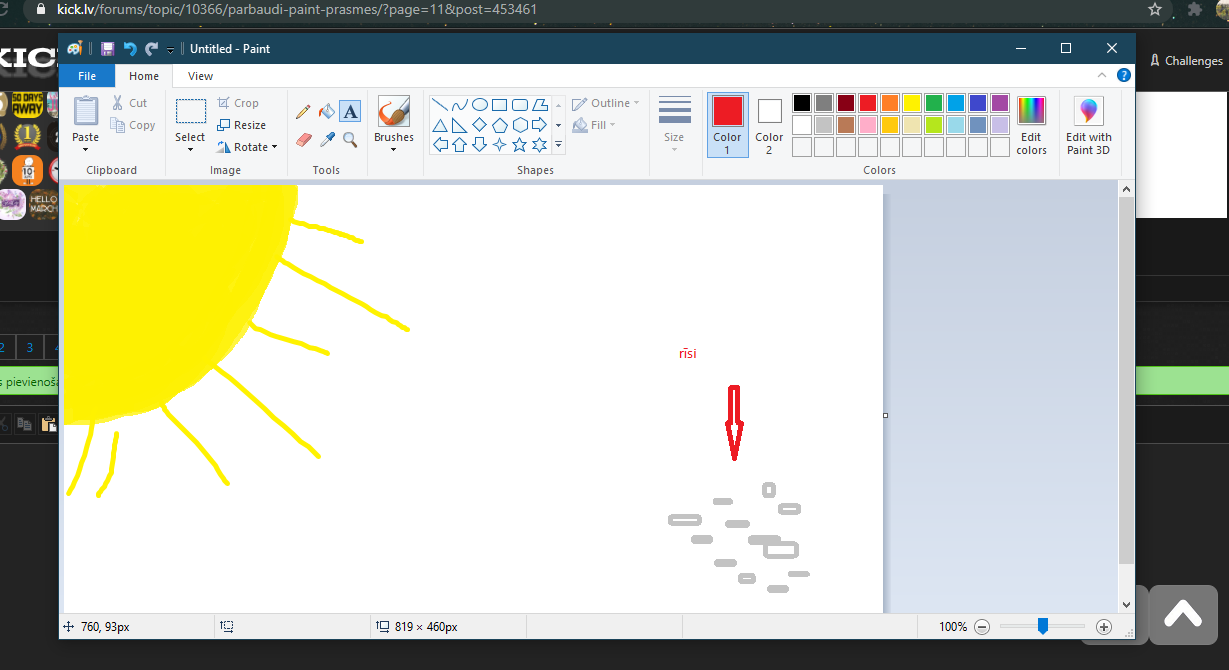
Task: Choose the Line shape
Action: click(439, 105)
